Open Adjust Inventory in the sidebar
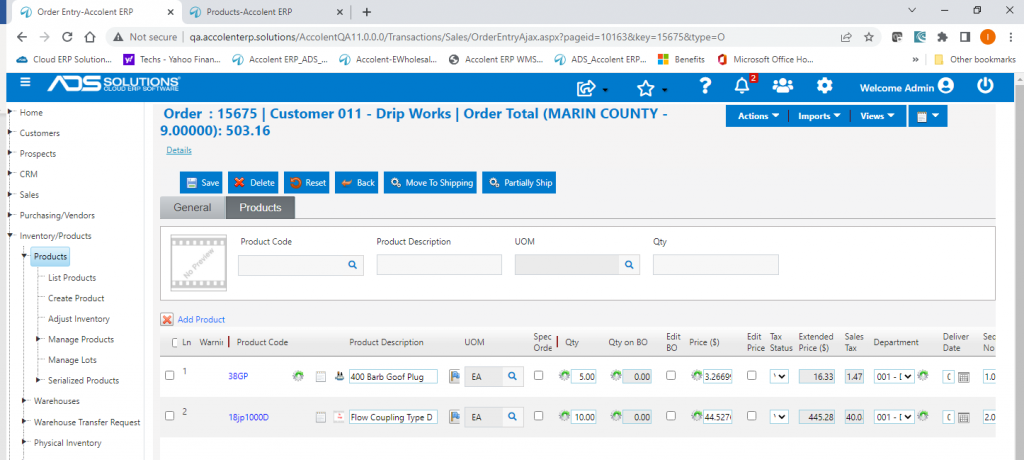The height and width of the screenshot is (460, 1024). [78, 319]
